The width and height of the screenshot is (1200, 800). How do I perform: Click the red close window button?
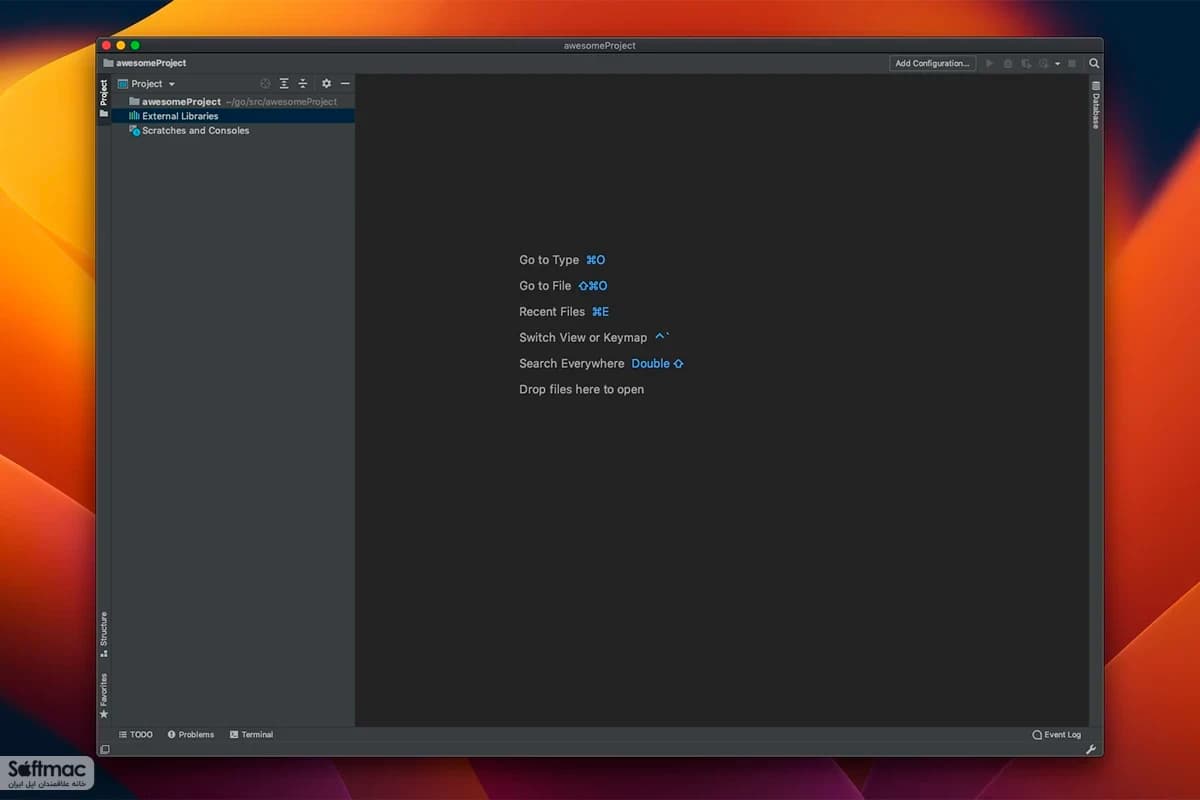pyautogui.click(x=107, y=45)
